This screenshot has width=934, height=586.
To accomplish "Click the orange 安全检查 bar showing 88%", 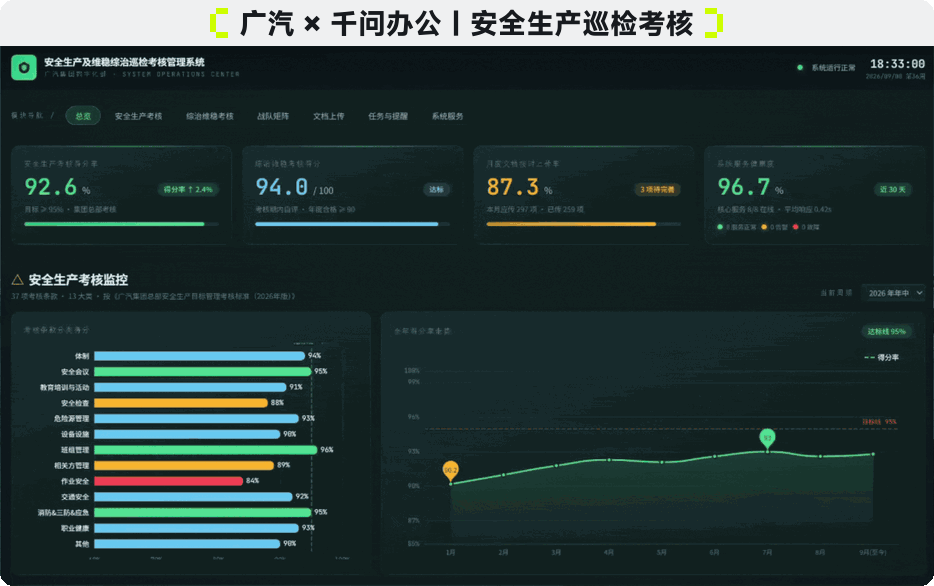I will 181,403.
